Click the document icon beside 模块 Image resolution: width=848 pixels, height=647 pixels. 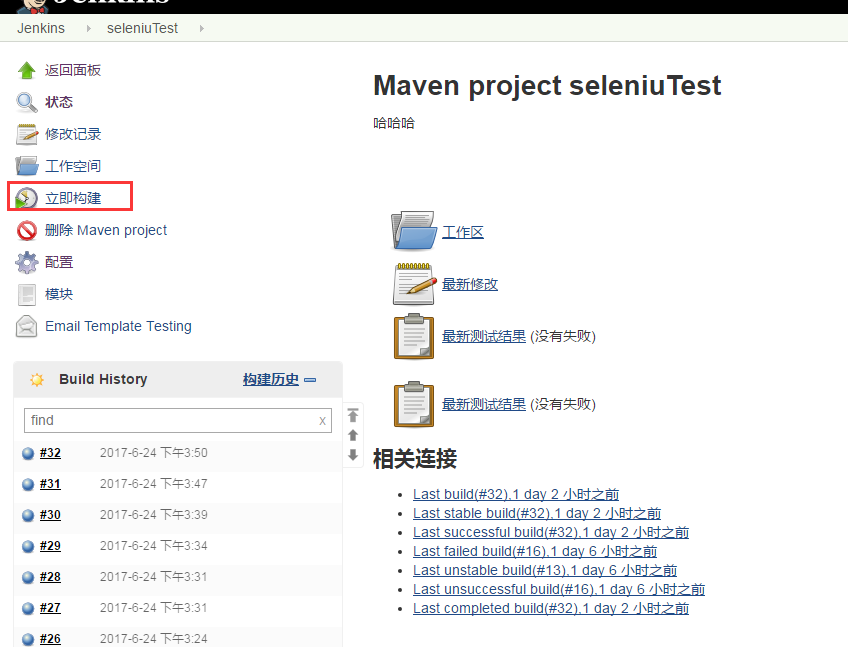coord(26,294)
